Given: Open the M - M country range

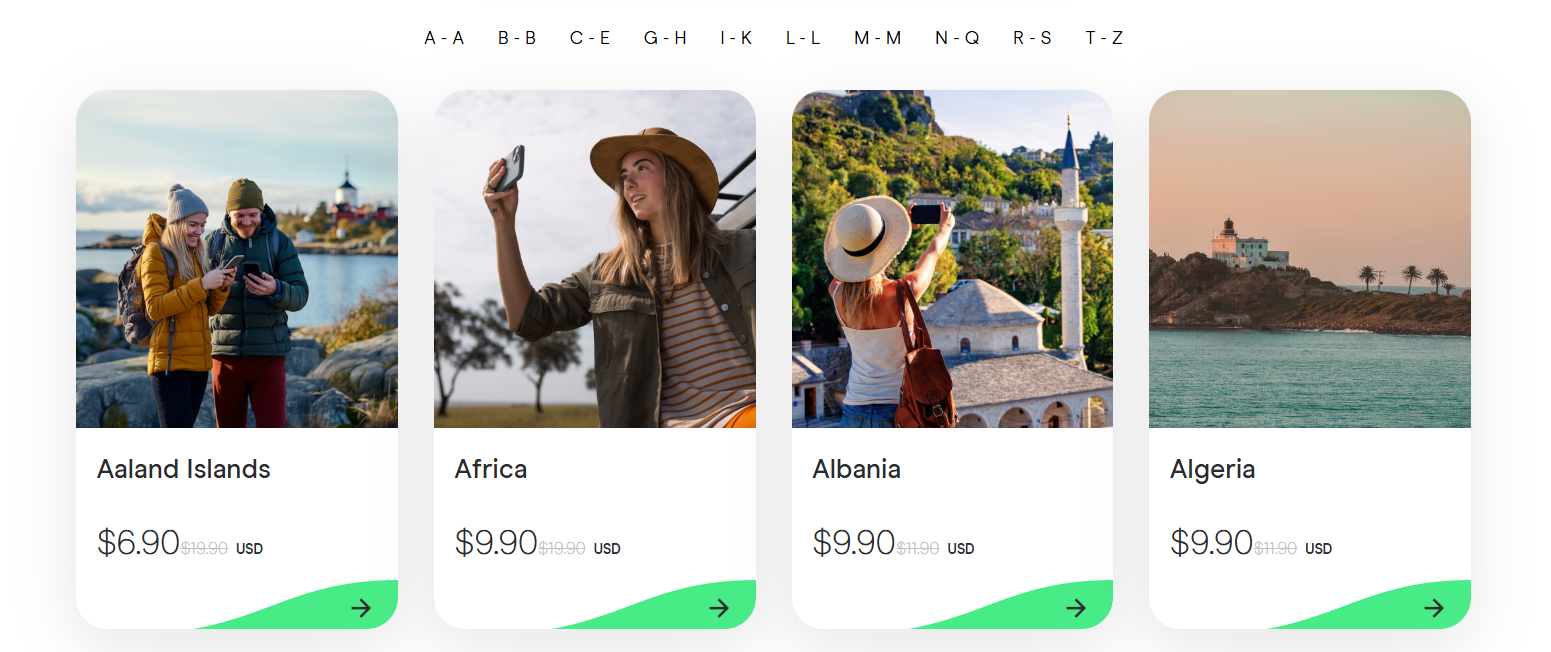Looking at the screenshot, I should click(x=878, y=38).
